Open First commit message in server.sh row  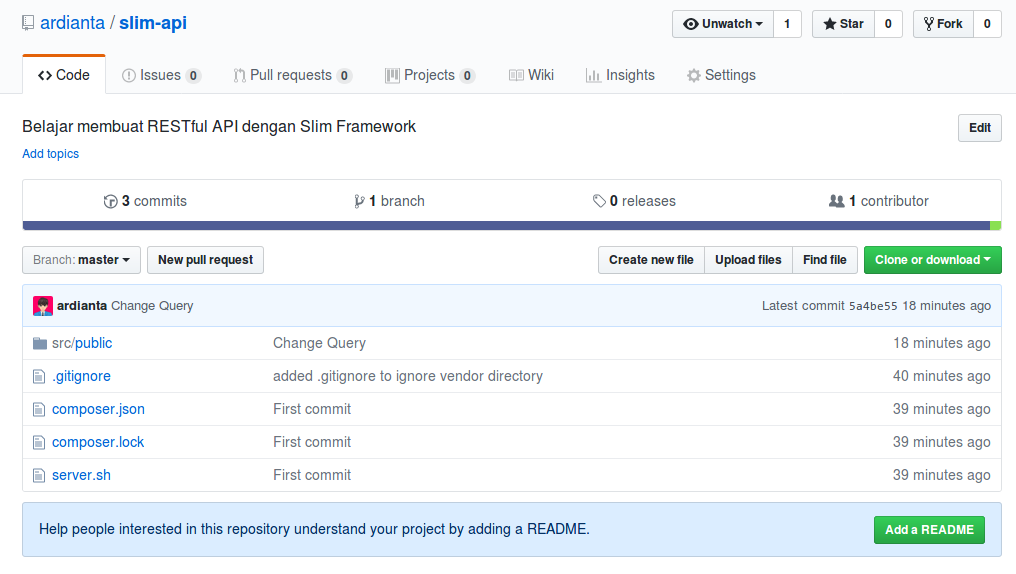pos(312,476)
